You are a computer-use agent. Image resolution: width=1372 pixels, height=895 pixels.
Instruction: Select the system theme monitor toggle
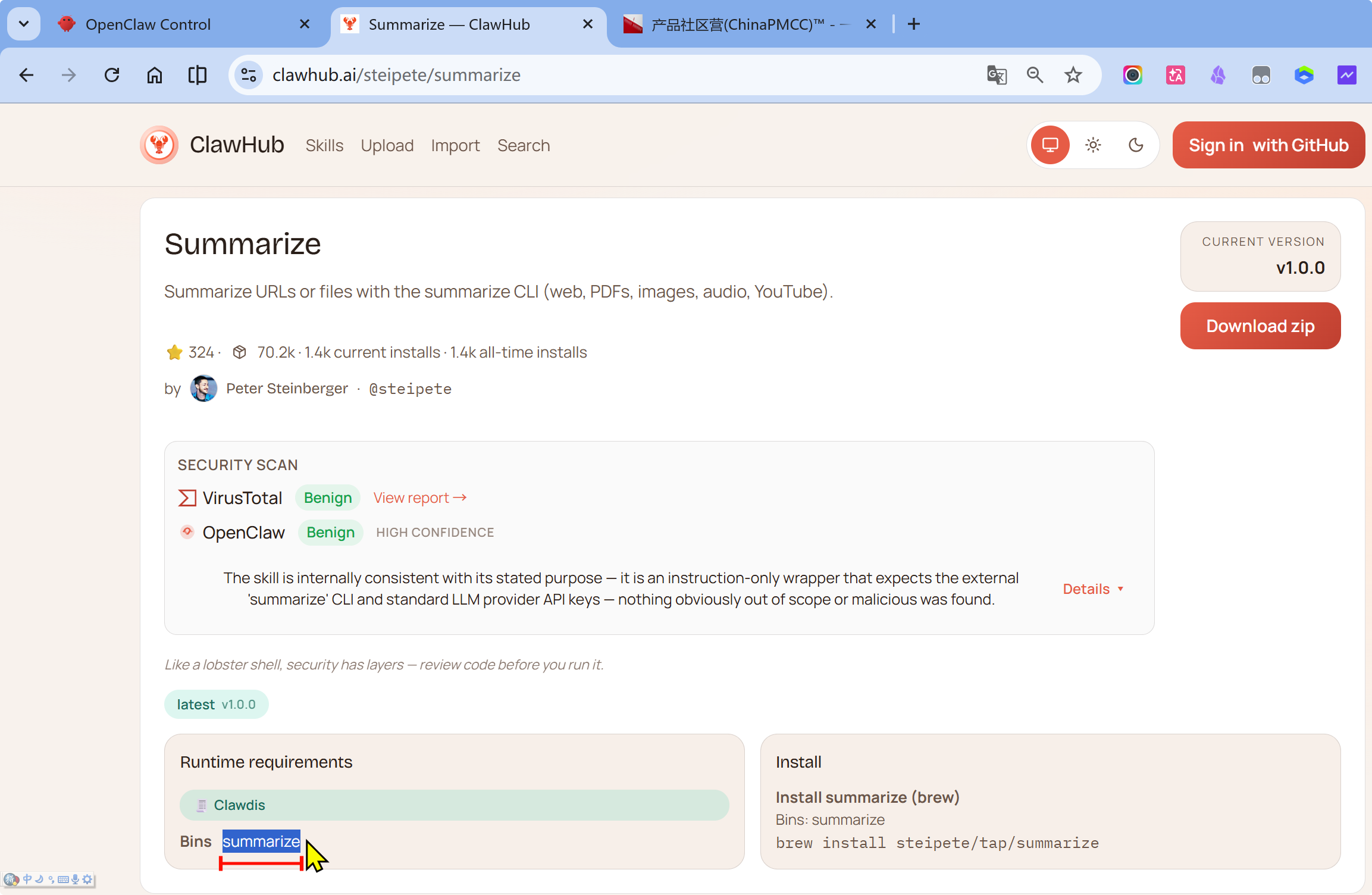(x=1050, y=145)
